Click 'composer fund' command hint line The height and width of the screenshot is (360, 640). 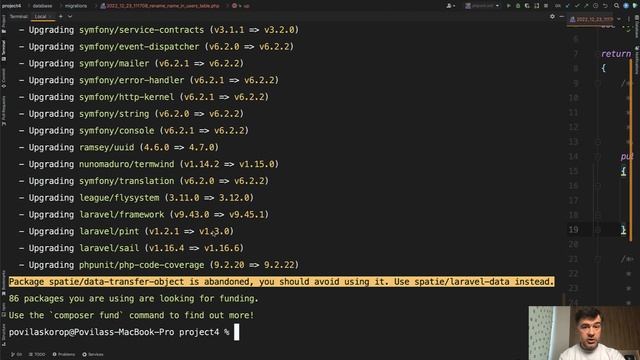[x=131, y=316]
